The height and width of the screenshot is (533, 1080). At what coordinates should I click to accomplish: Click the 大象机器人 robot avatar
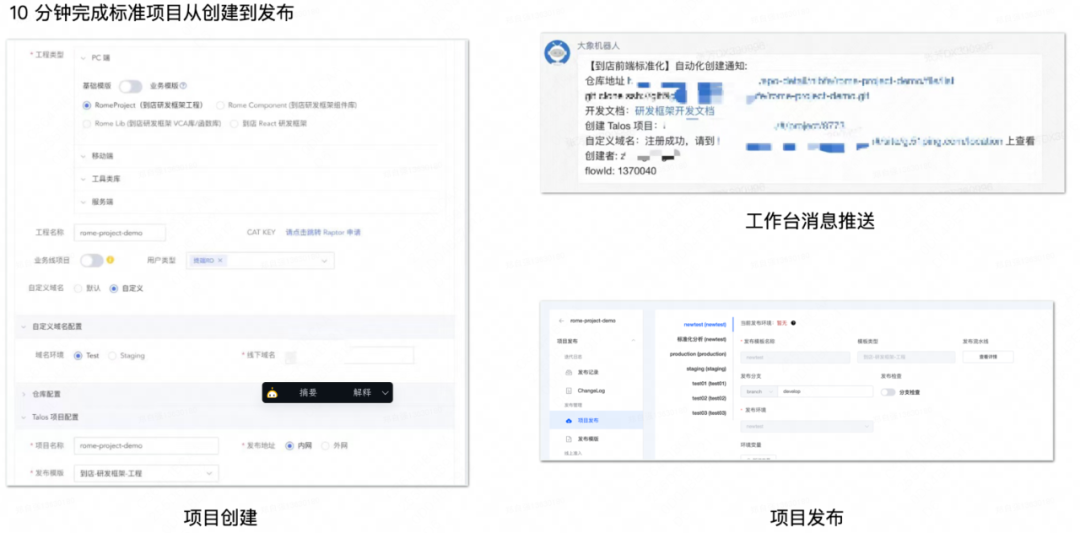(x=557, y=53)
